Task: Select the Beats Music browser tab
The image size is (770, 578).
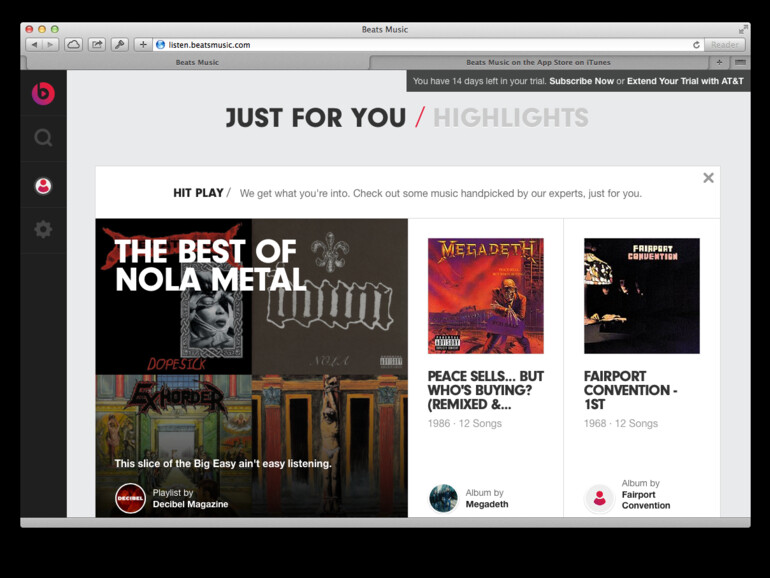Action: coord(197,62)
